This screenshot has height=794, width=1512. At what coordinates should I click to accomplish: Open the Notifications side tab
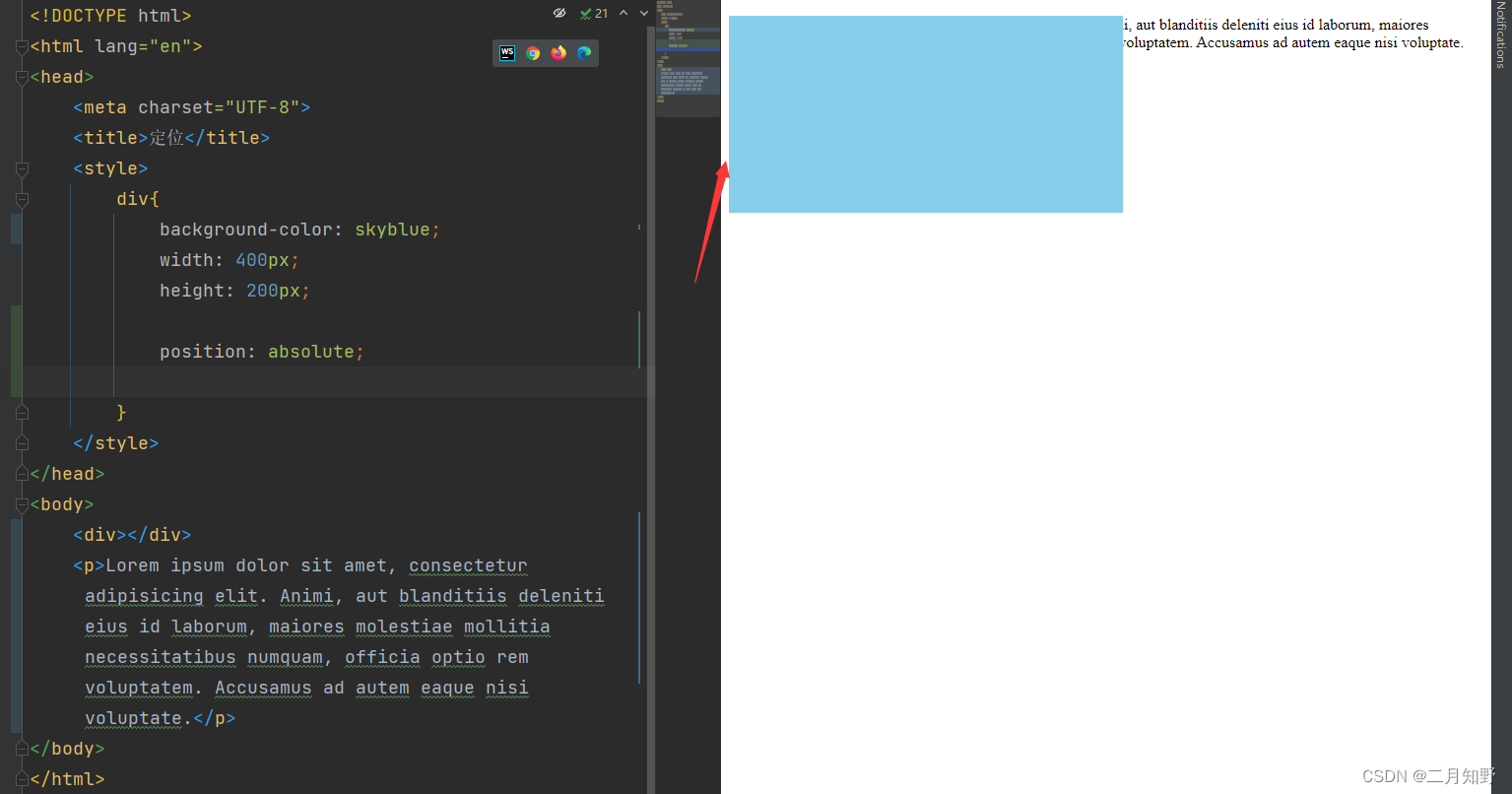tap(1501, 34)
